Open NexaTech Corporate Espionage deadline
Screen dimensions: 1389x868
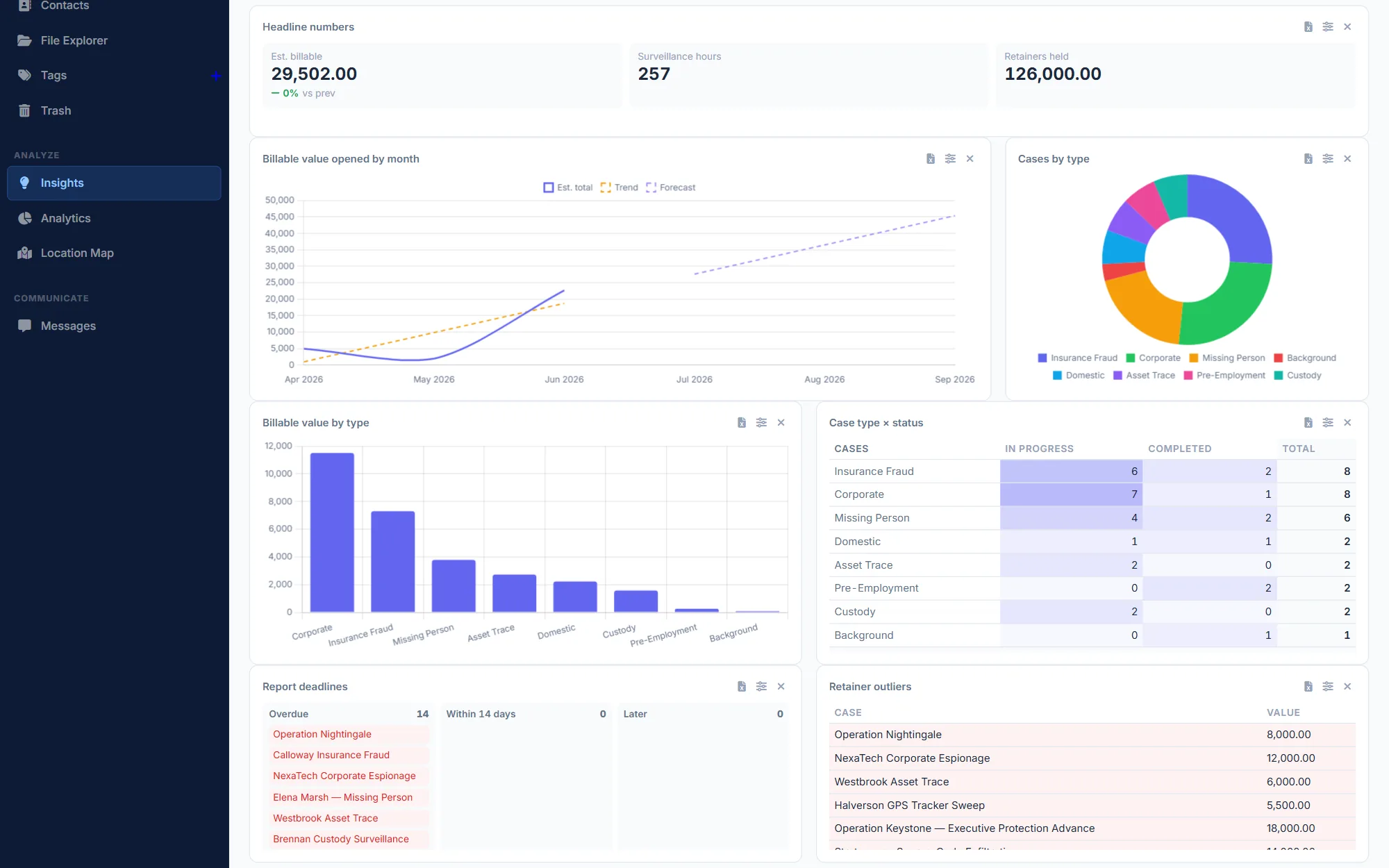pos(347,776)
